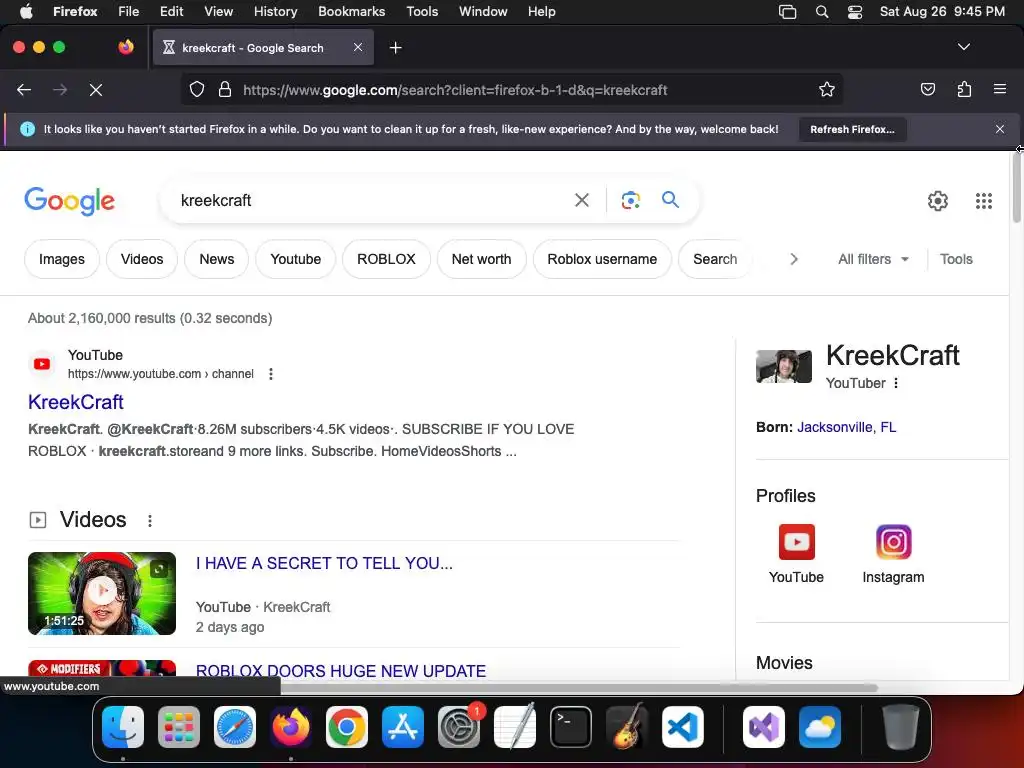Open Visual Studio Code from dock

point(682,727)
